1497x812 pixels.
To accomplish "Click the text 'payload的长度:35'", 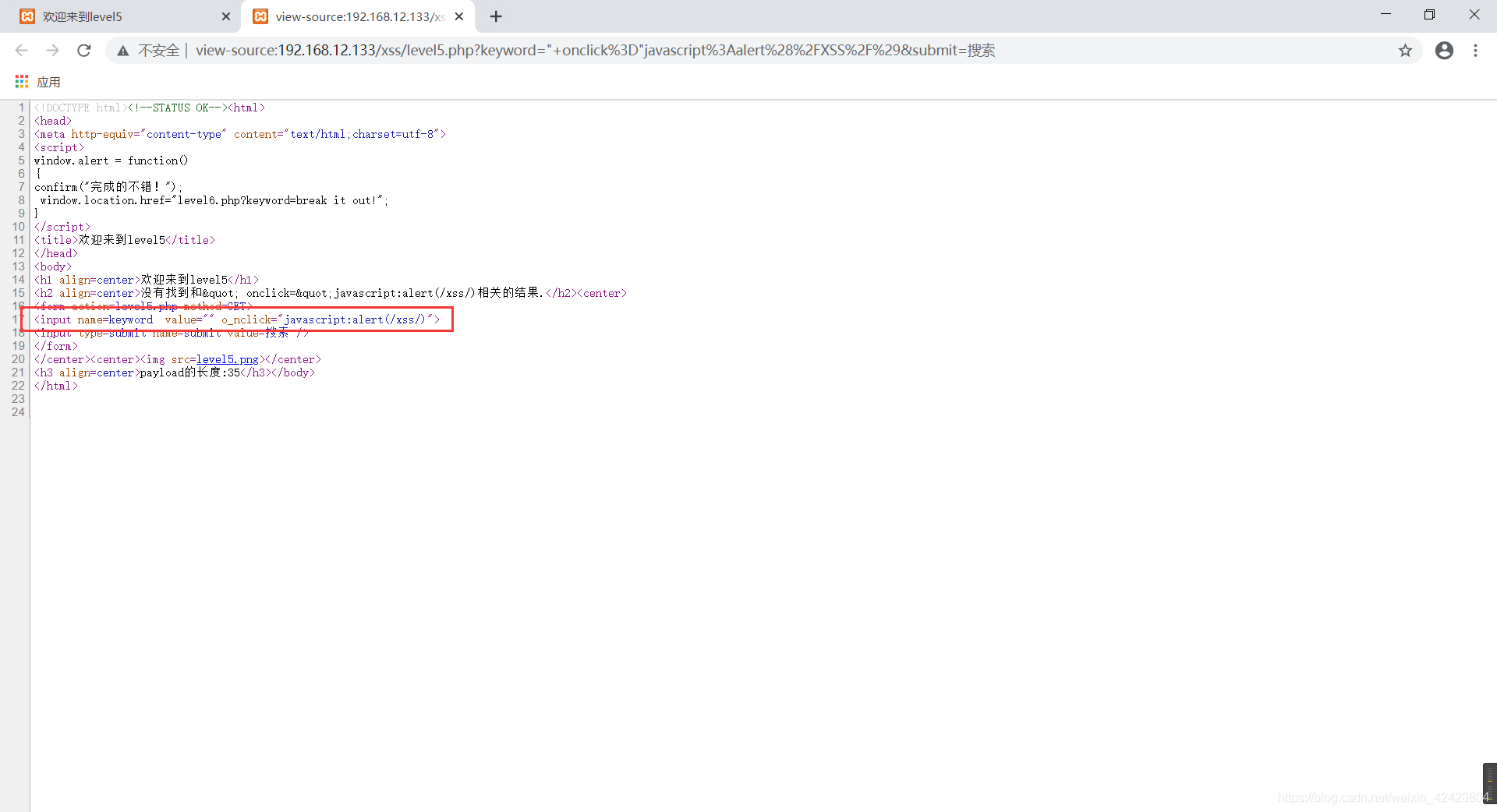I will click(190, 373).
